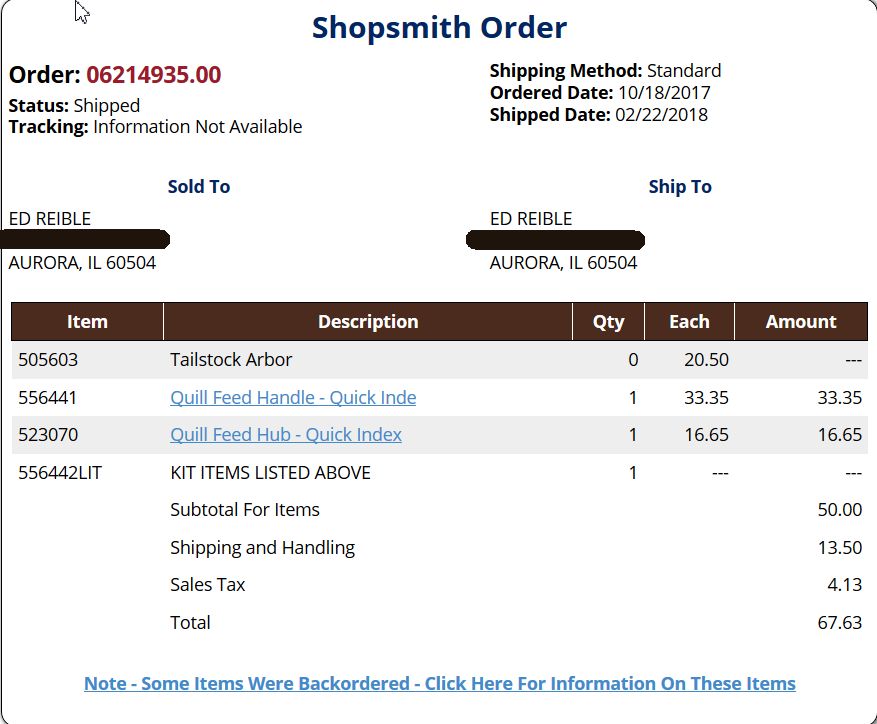
Task: Click the KIT ITEMS LISTED ABOVE text
Action: pyautogui.click(x=270, y=473)
